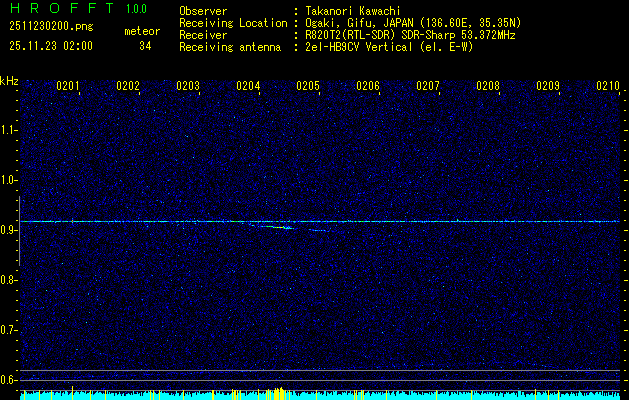
Task: Click the 0207 time marker
Action: [x=428, y=86]
